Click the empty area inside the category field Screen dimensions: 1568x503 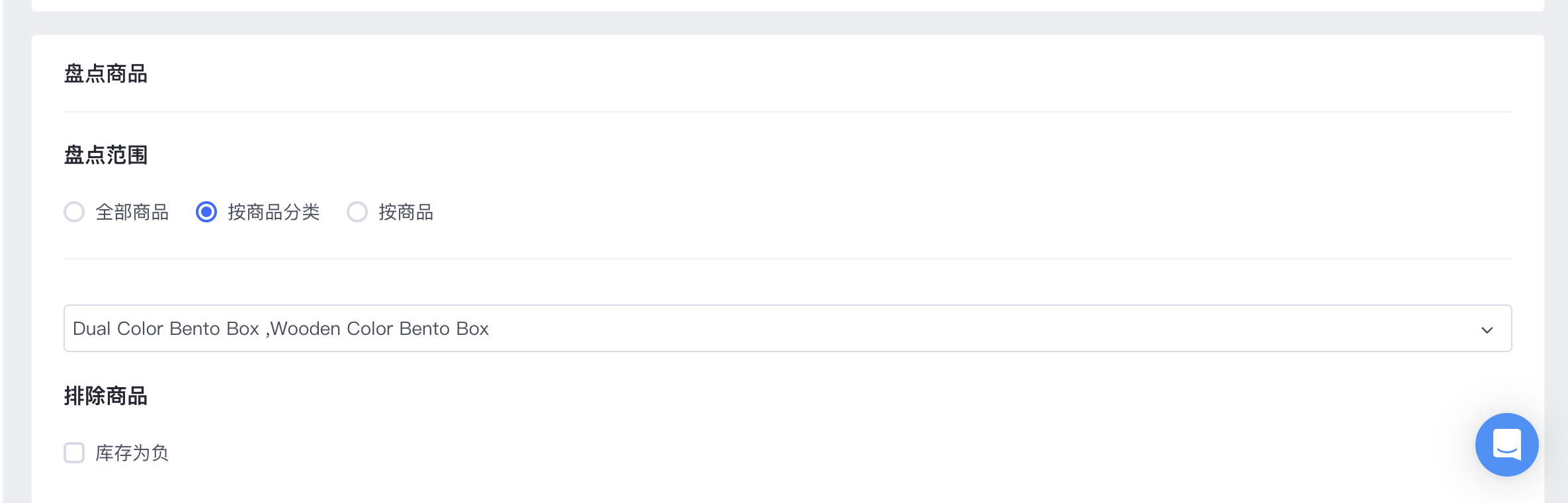[979, 328]
